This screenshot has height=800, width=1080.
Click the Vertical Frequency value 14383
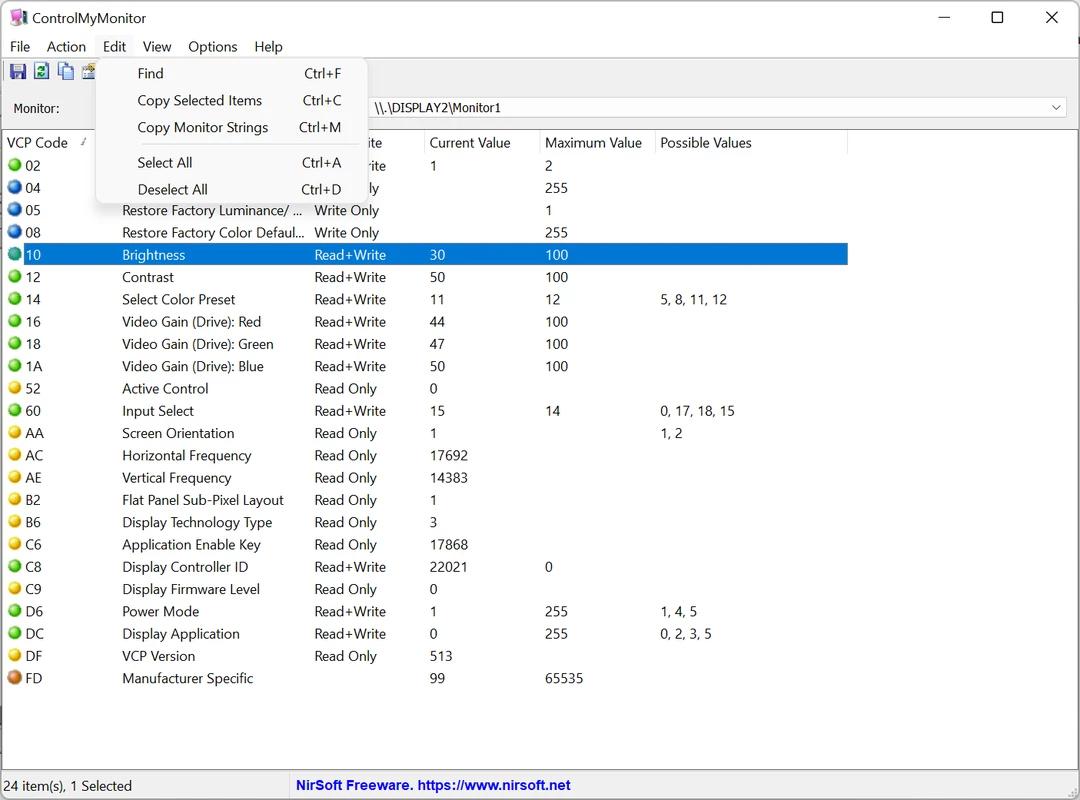coord(449,478)
